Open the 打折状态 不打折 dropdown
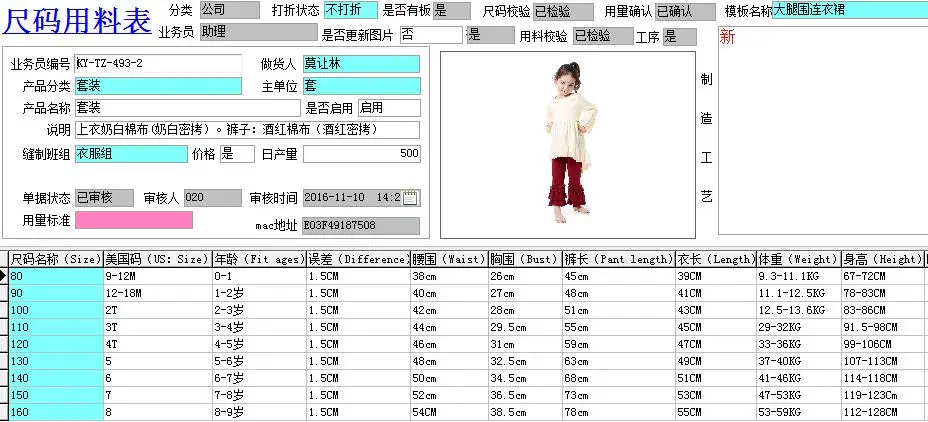Viewport: 928px width, 422px height. tap(350, 10)
